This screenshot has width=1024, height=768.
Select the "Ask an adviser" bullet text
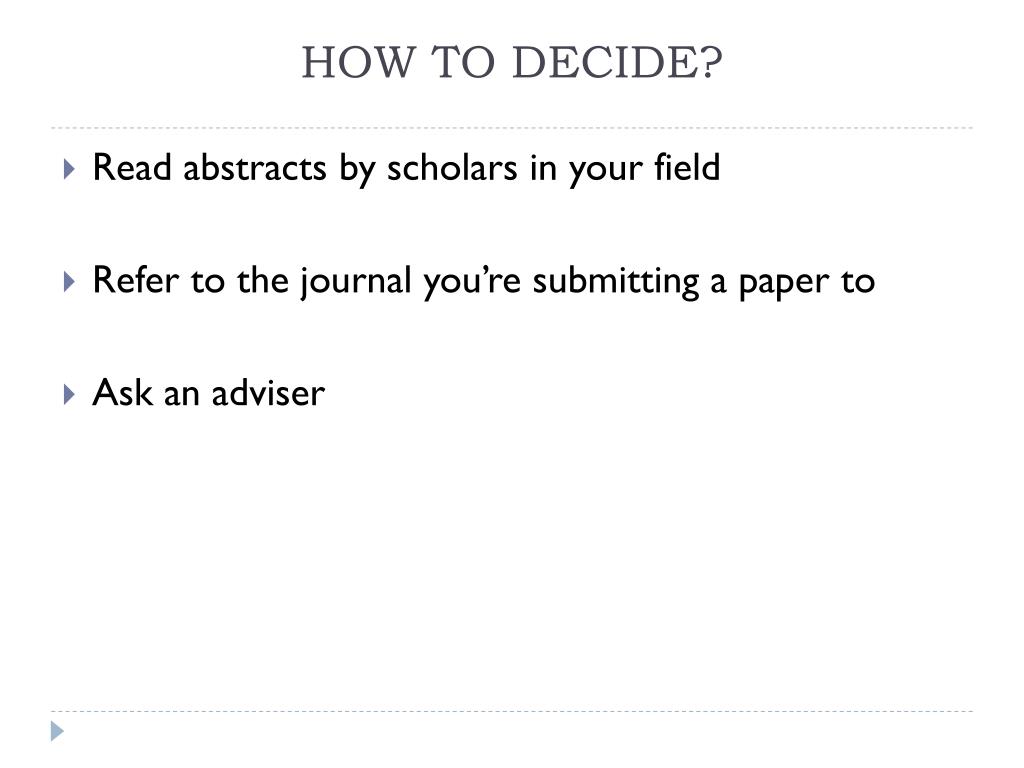[208, 393]
